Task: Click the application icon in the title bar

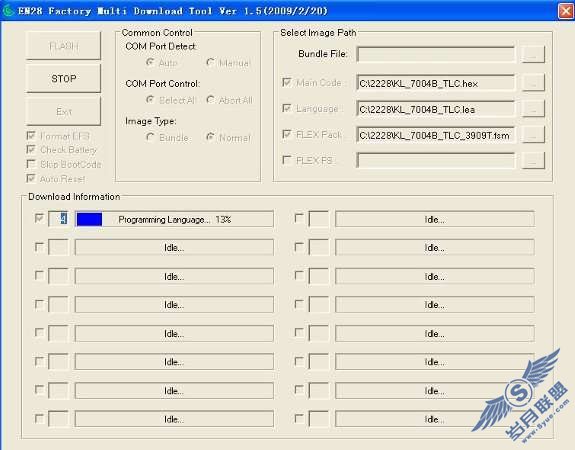Action: [8, 10]
